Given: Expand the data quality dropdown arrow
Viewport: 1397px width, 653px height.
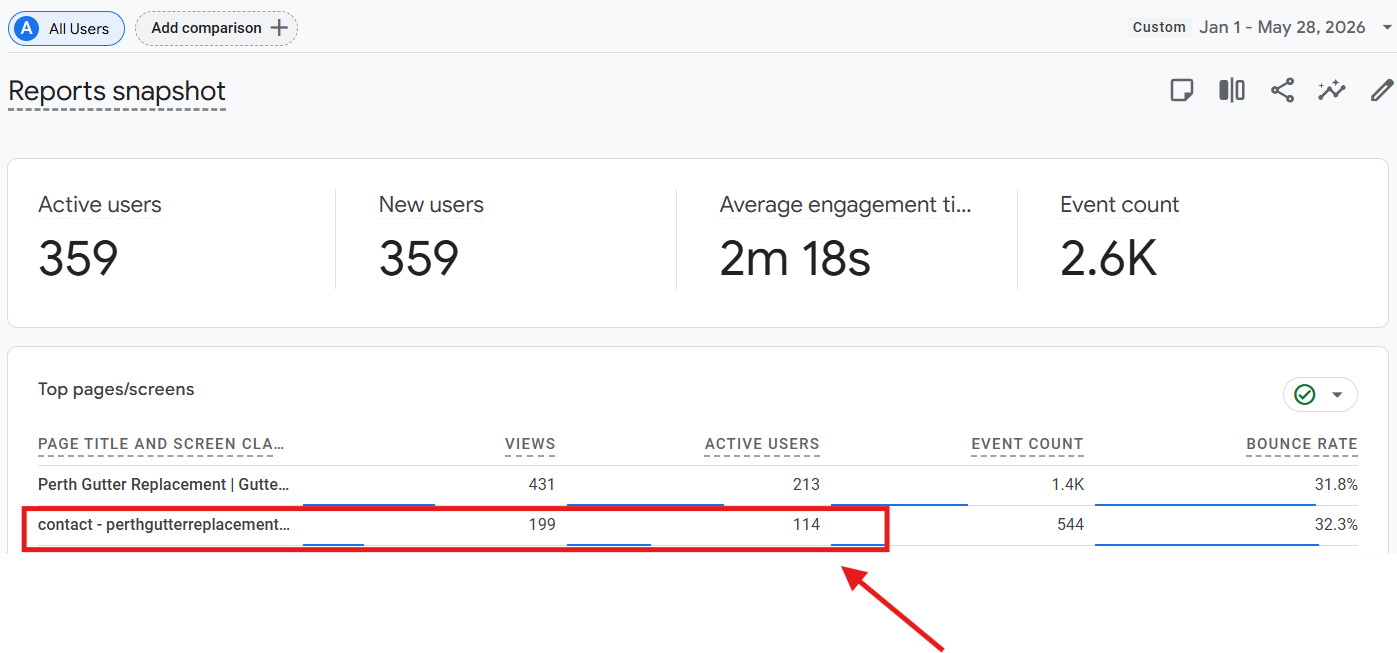Looking at the screenshot, I should [x=1337, y=395].
